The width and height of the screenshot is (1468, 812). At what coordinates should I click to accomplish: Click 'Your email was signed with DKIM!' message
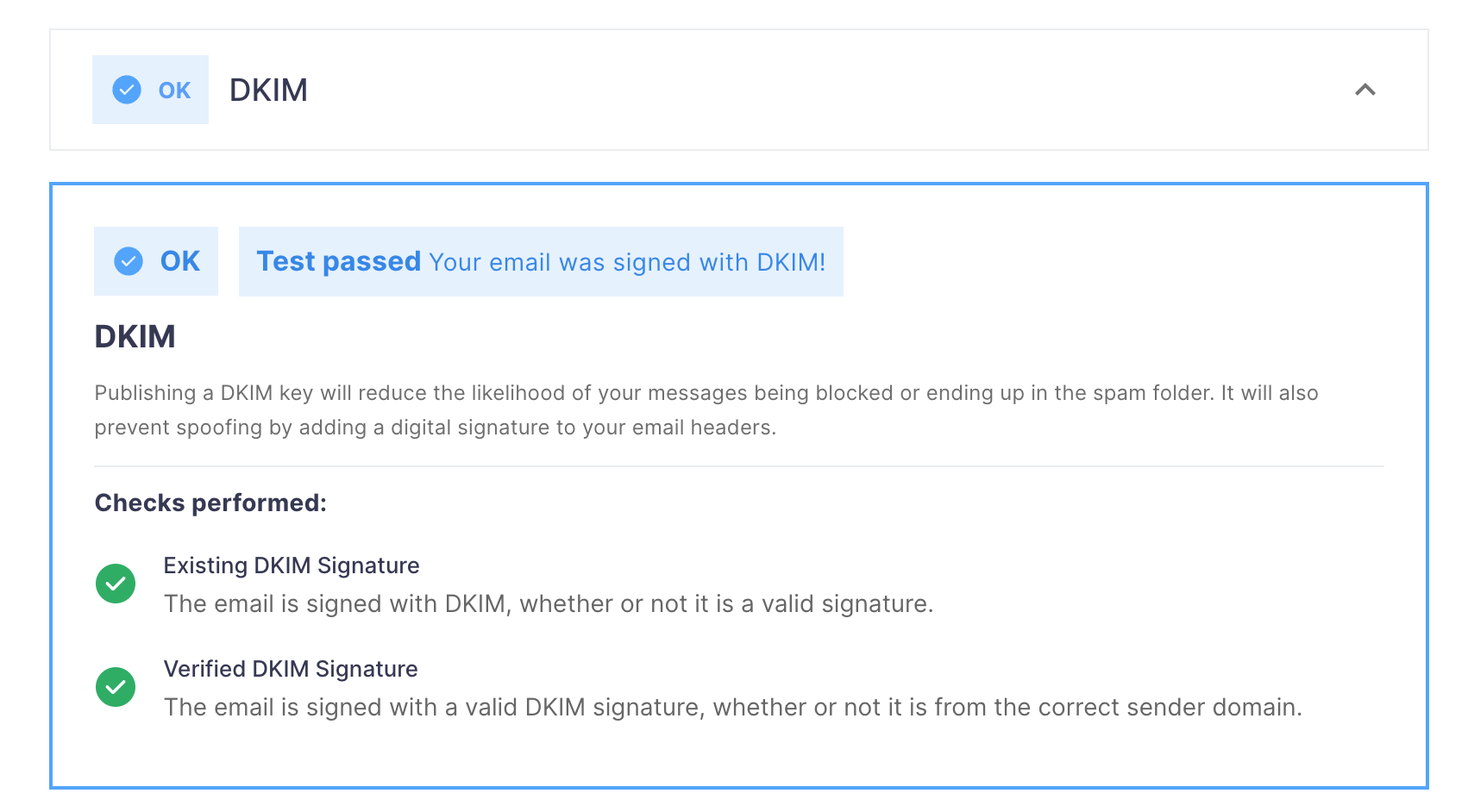pyautogui.click(x=627, y=262)
